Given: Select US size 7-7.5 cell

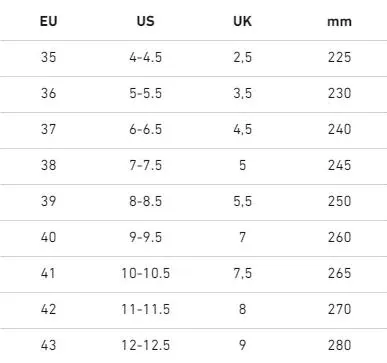Looking at the screenshot, I should pyautogui.click(x=146, y=165).
